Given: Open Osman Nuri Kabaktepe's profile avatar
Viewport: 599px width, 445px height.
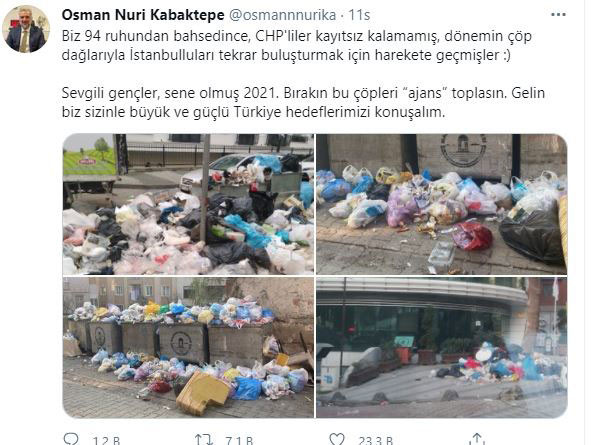Looking at the screenshot, I should click(x=26, y=29).
